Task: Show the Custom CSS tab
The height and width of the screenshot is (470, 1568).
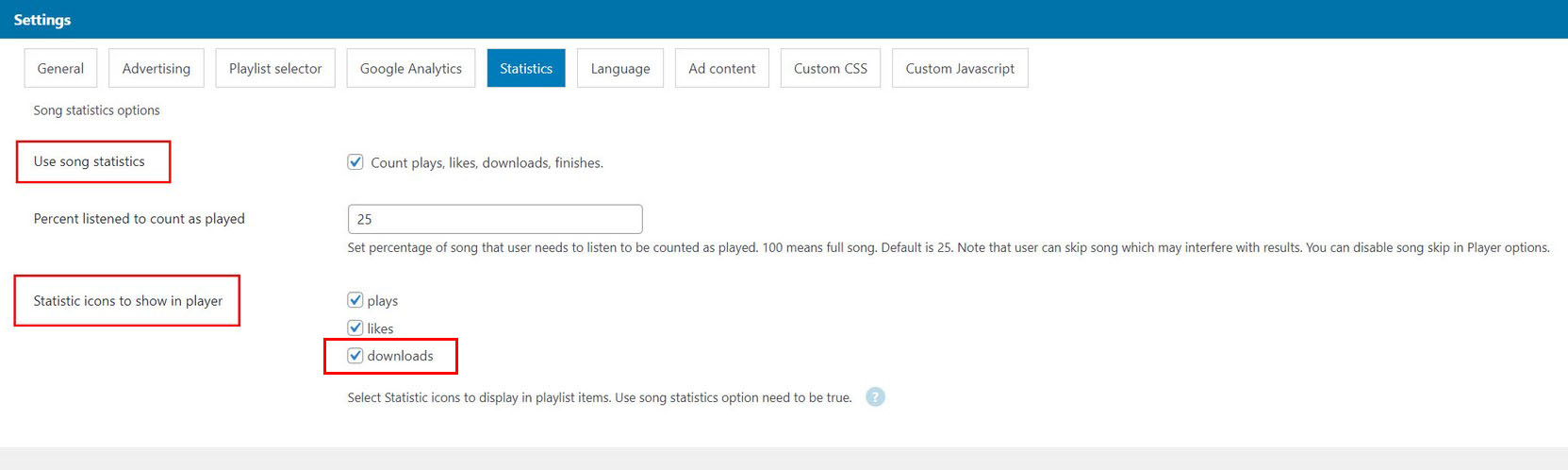Action: [x=831, y=68]
